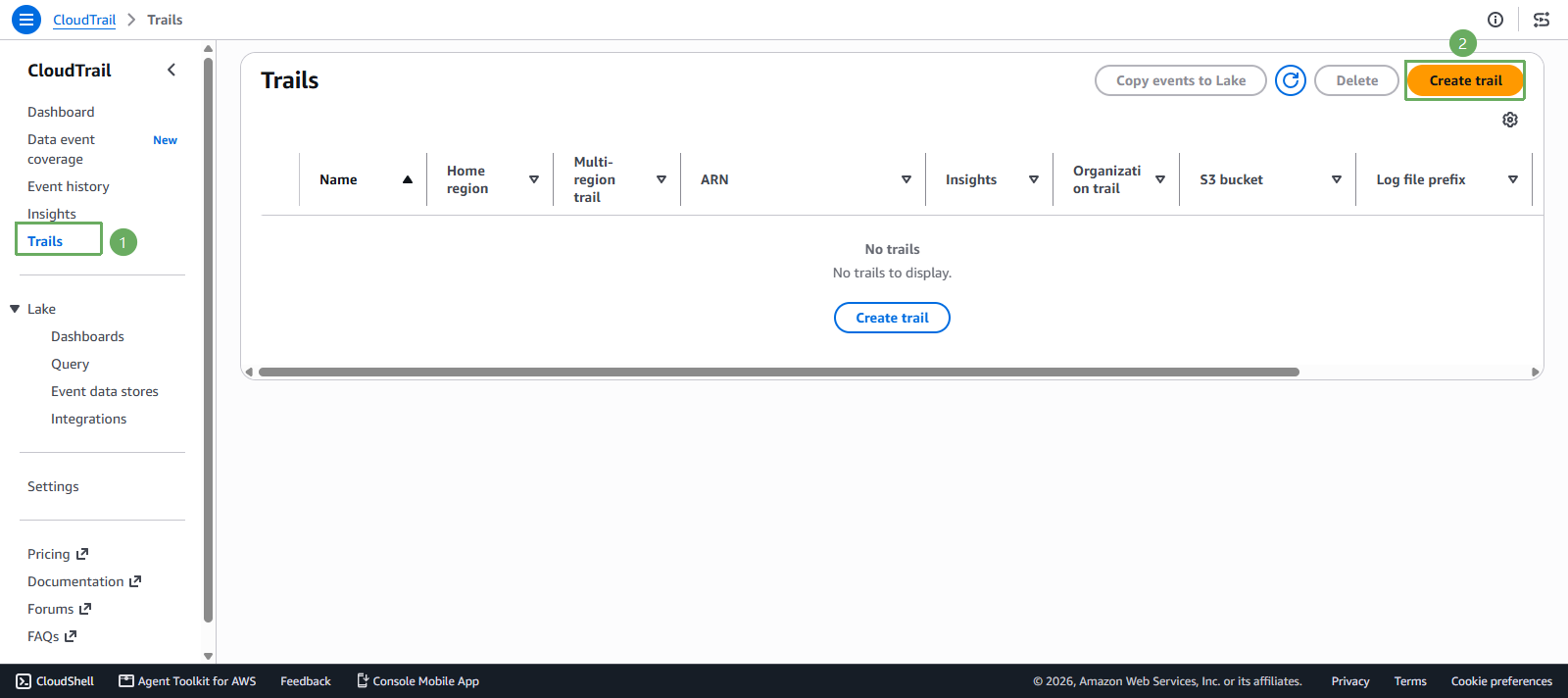Click the sidebar vertical scrollbar
Image resolution: width=1568 pixels, height=698 pixels.
pos(208,339)
